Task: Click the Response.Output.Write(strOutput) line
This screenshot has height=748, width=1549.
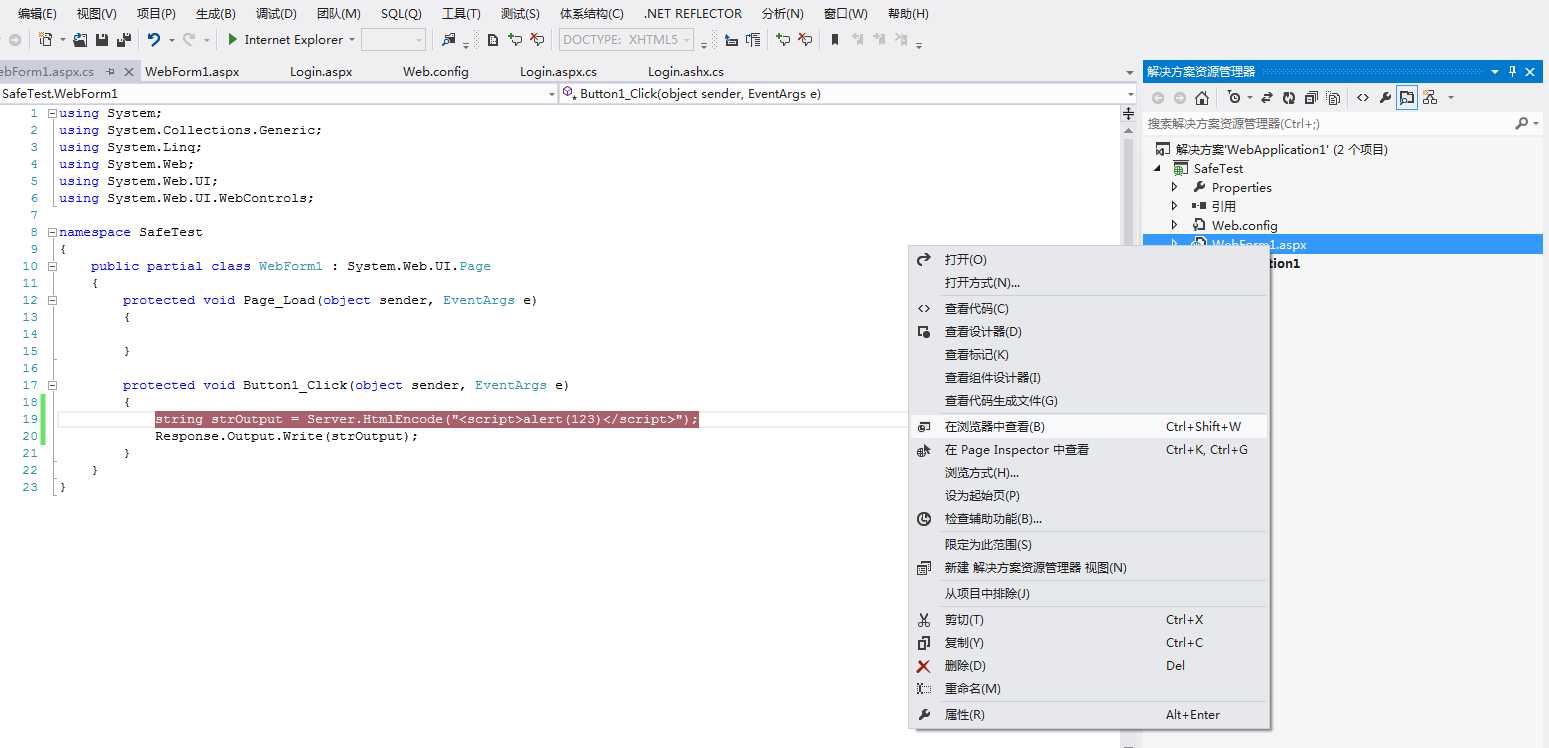Action: pyautogui.click(x=286, y=436)
